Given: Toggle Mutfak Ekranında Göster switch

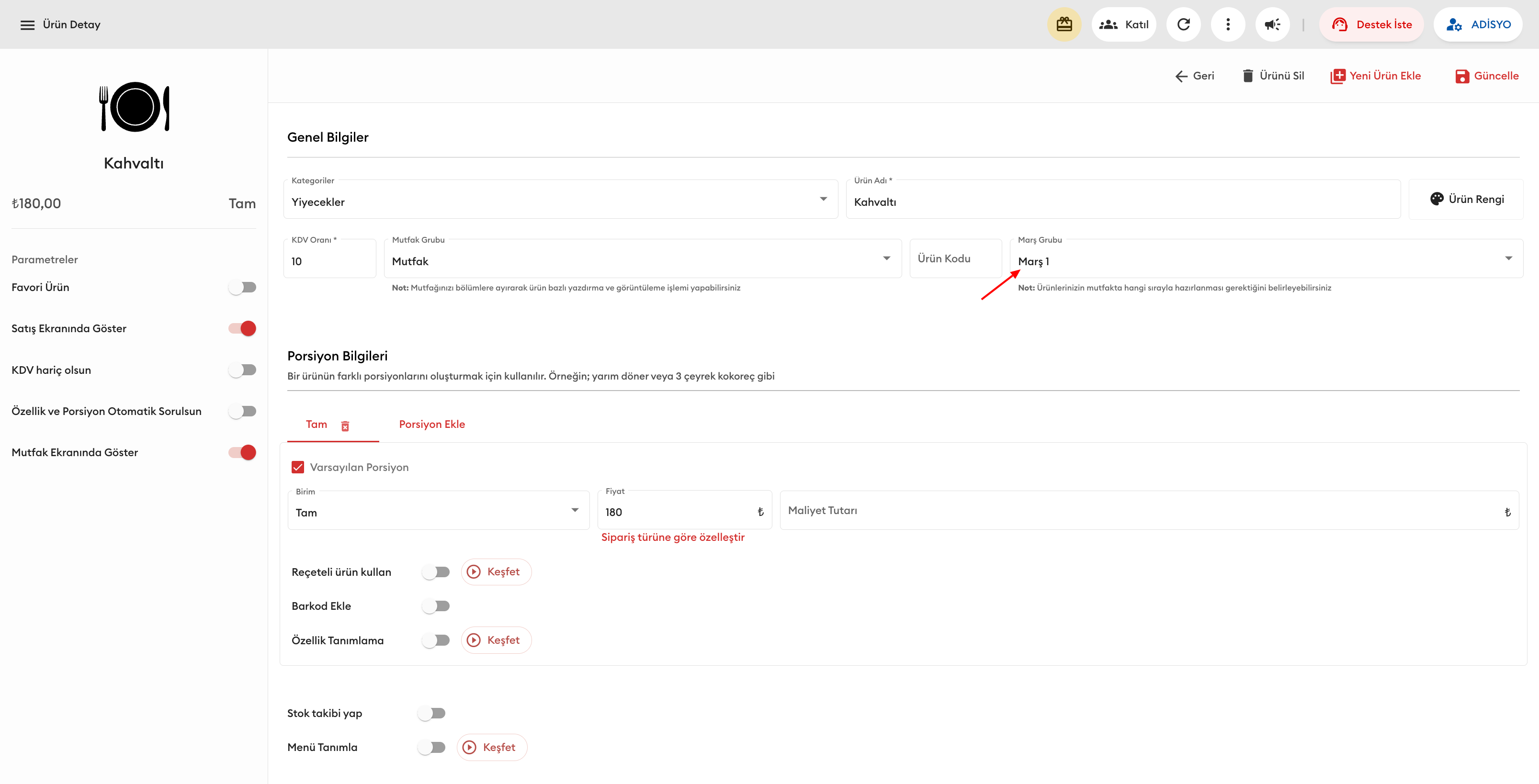Looking at the screenshot, I should point(242,453).
